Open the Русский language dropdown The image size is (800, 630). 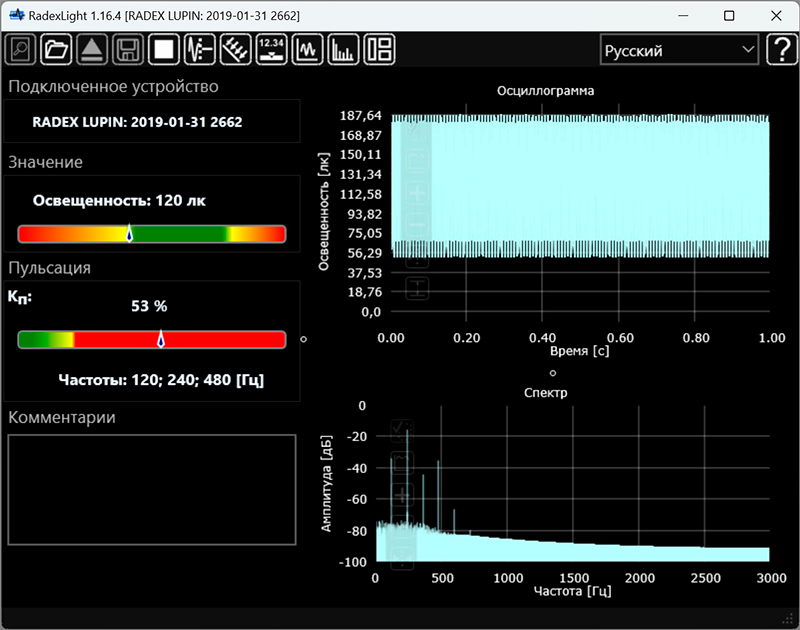point(679,50)
